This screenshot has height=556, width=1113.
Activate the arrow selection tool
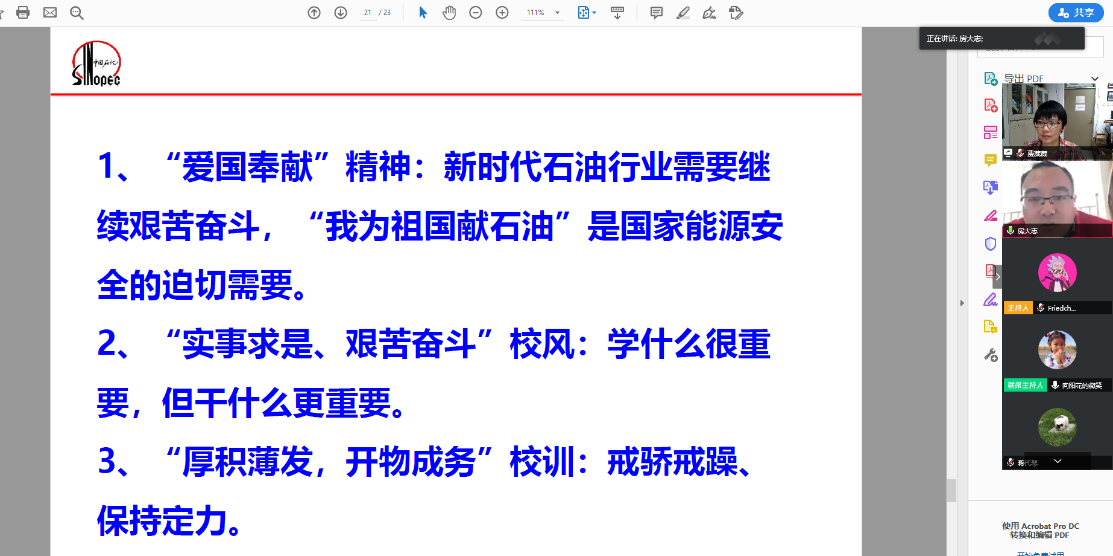pos(423,13)
